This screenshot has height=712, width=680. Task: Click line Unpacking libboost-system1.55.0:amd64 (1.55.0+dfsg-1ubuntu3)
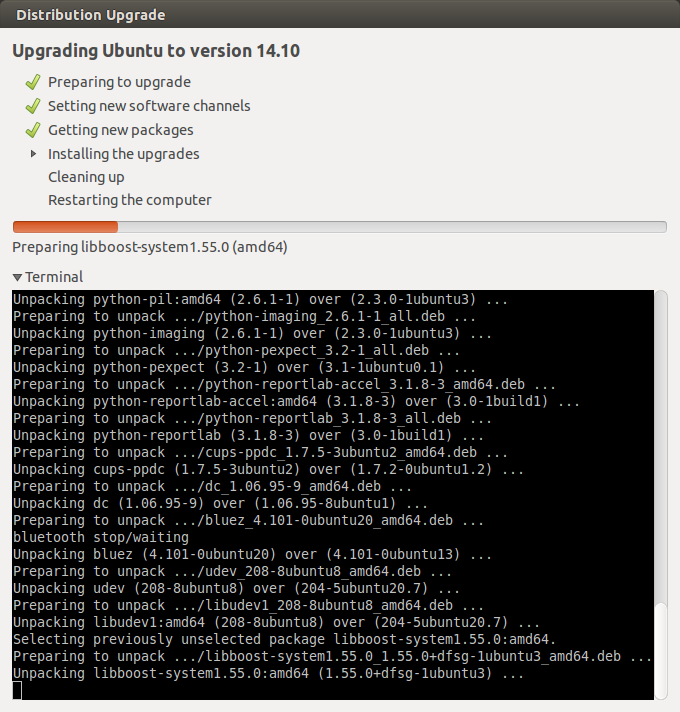[268, 674]
